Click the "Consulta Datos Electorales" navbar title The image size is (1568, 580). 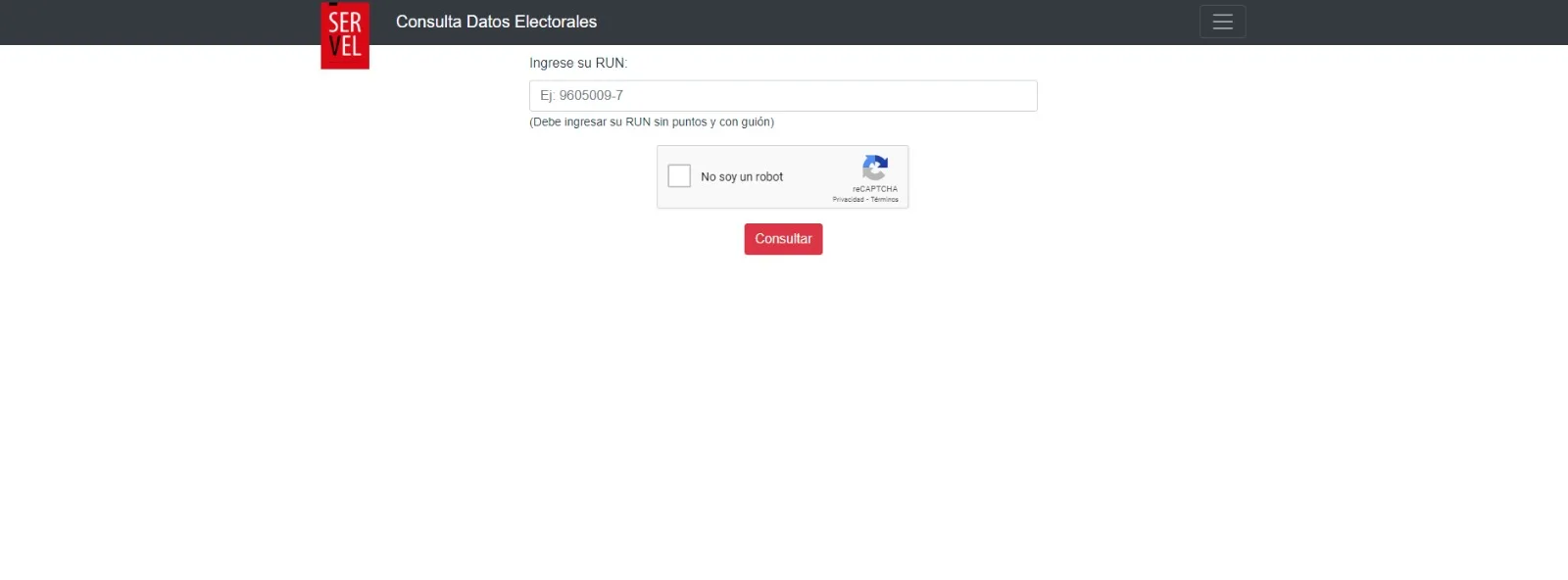click(496, 22)
